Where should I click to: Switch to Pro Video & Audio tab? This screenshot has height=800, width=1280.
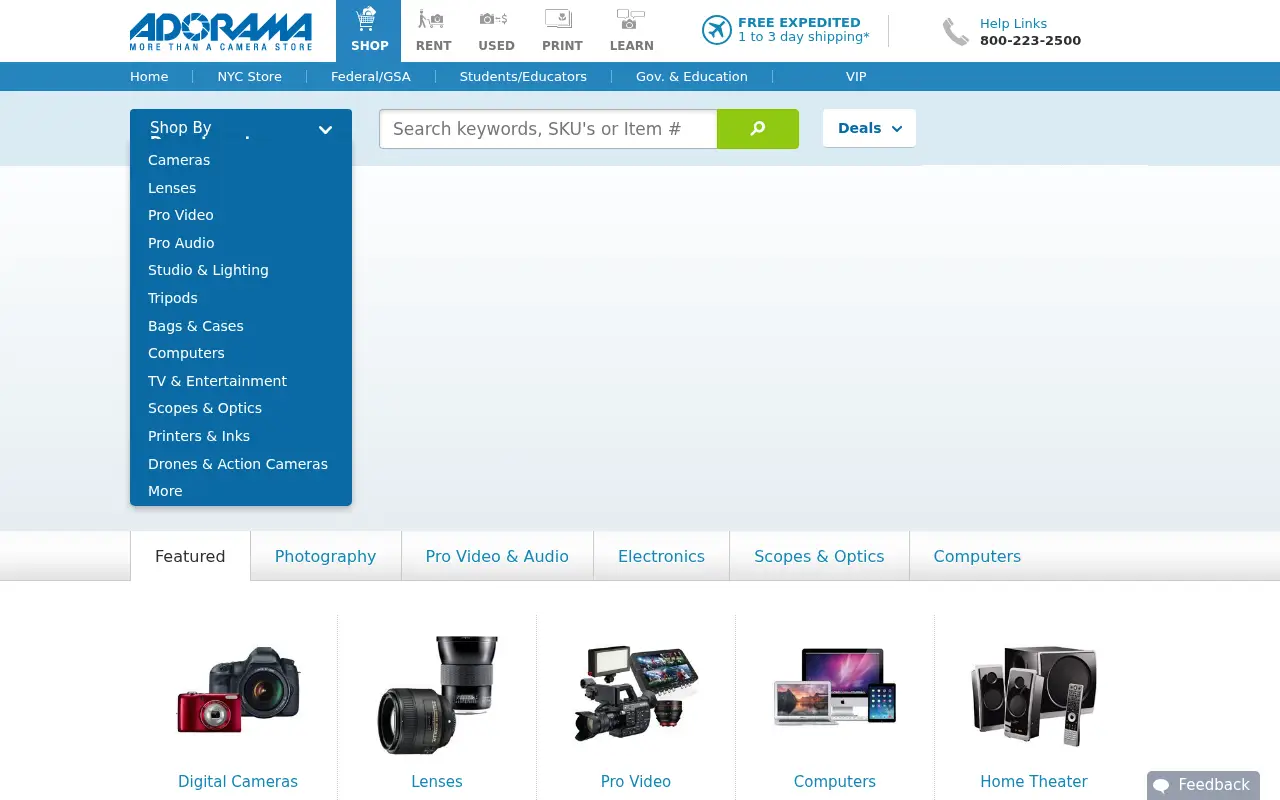click(497, 556)
